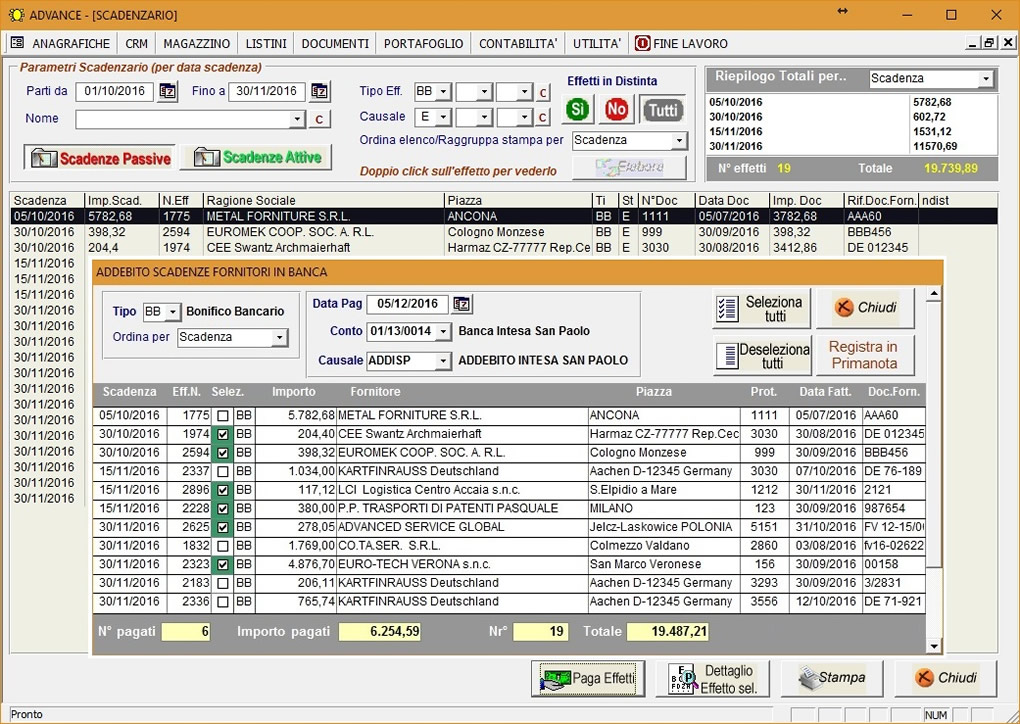This screenshot has height=724, width=1020.
Task: Uncheck the selection box for effect 2625
Action: coord(223,527)
